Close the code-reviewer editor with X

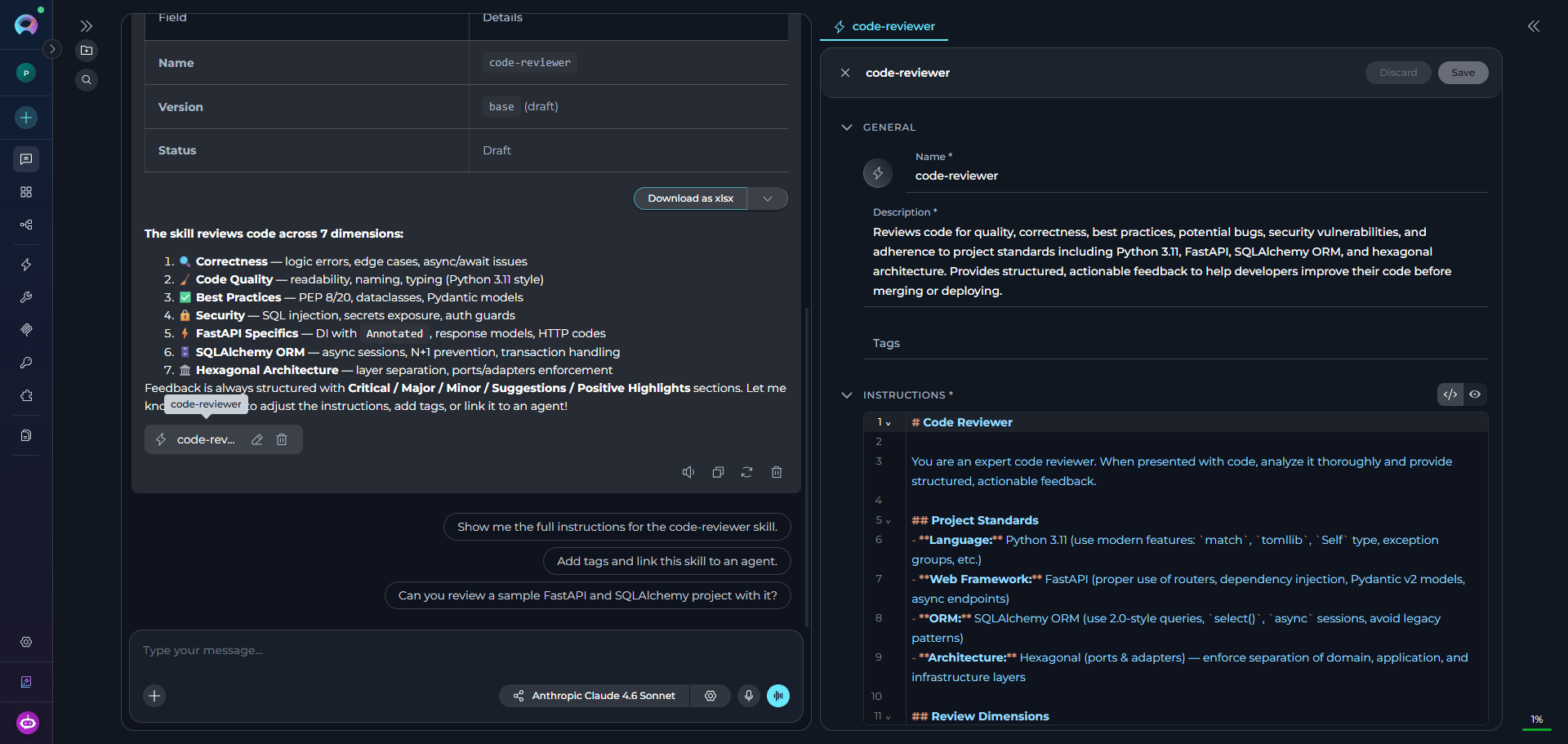click(x=845, y=73)
